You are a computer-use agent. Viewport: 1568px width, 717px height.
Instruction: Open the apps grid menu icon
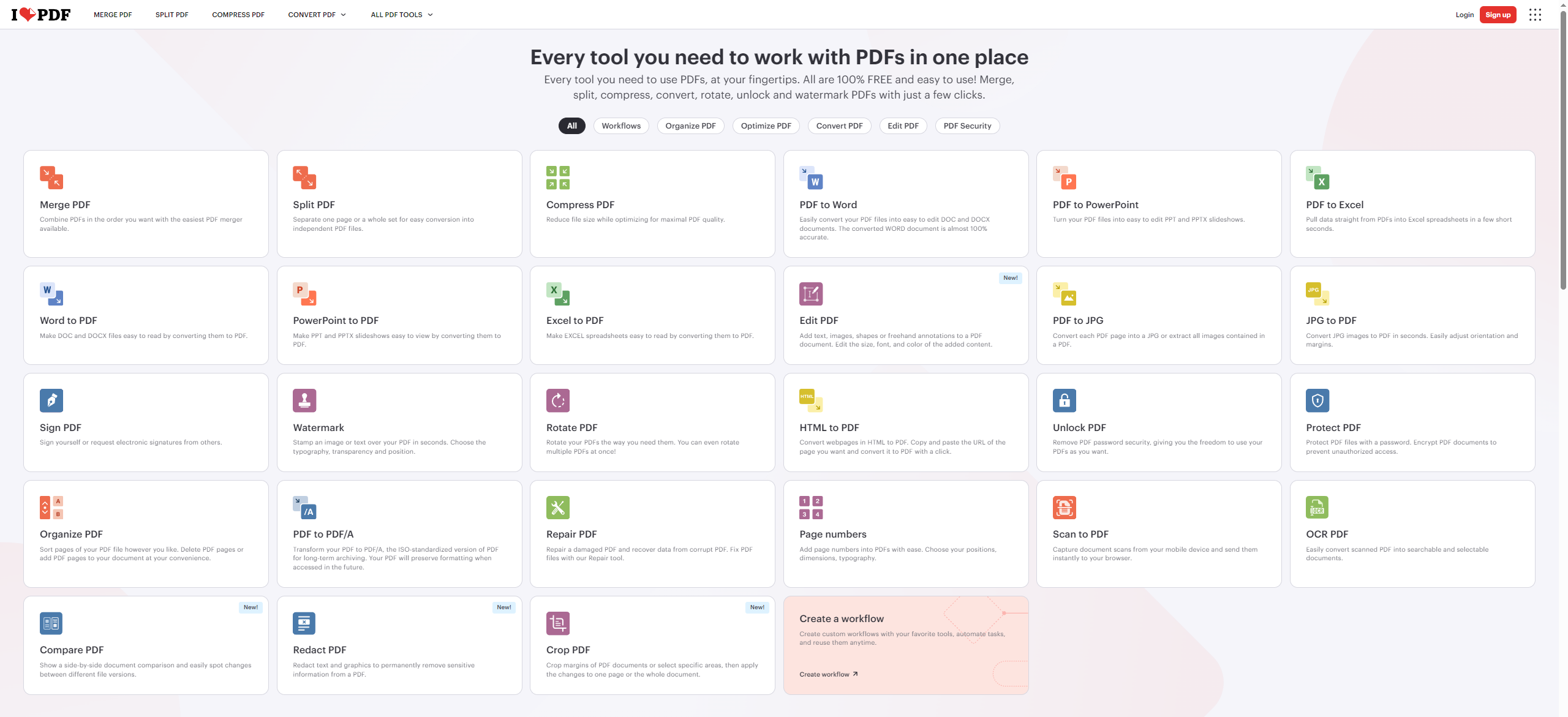pyautogui.click(x=1535, y=15)
